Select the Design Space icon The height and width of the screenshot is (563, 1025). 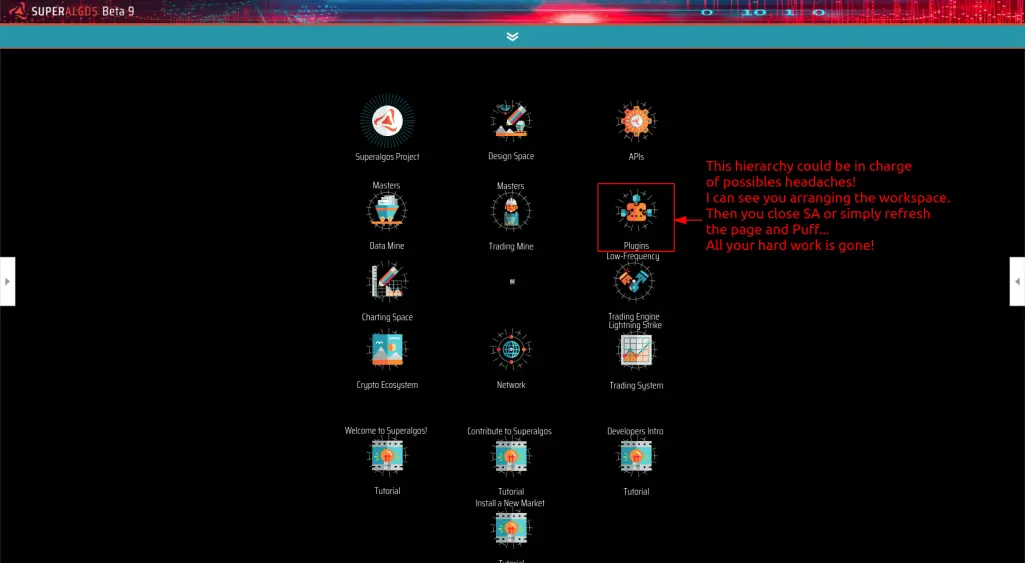click(511, 121)
